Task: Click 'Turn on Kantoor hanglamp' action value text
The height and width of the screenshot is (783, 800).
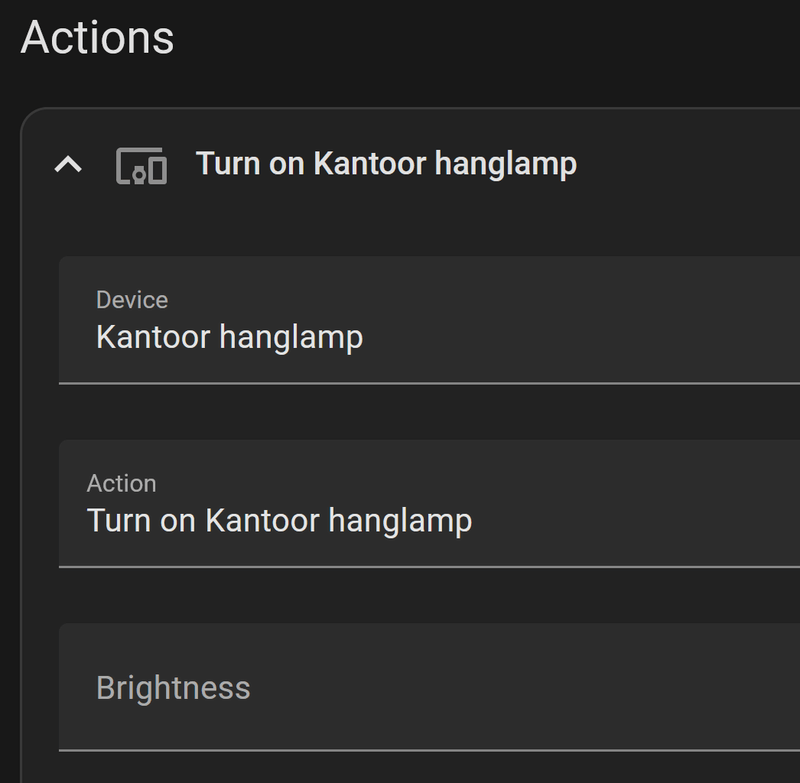Action: point(279,521)
